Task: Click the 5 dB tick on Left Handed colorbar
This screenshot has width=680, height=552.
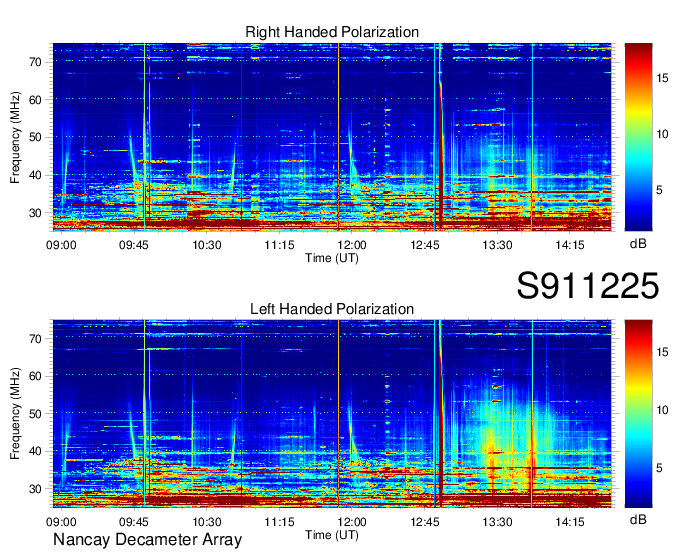Action: click(659, 468)
